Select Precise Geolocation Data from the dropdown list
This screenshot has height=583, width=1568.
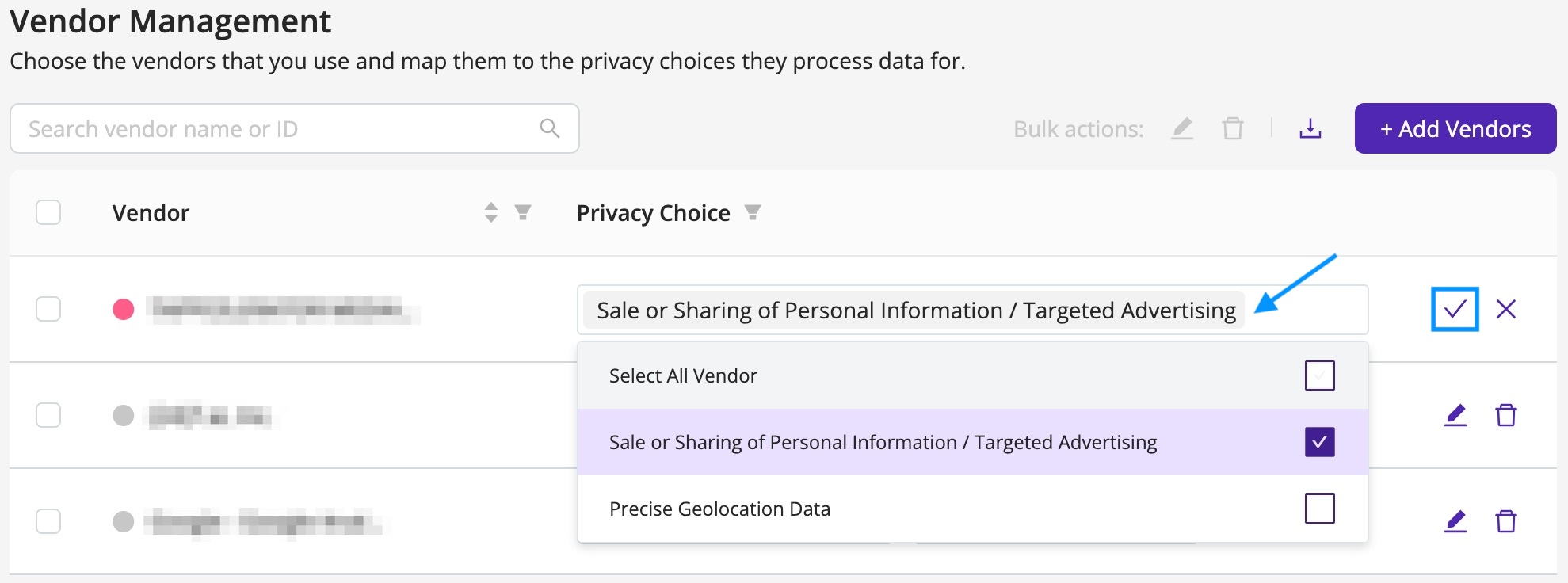pyautogui.click(x=719, y=508)
